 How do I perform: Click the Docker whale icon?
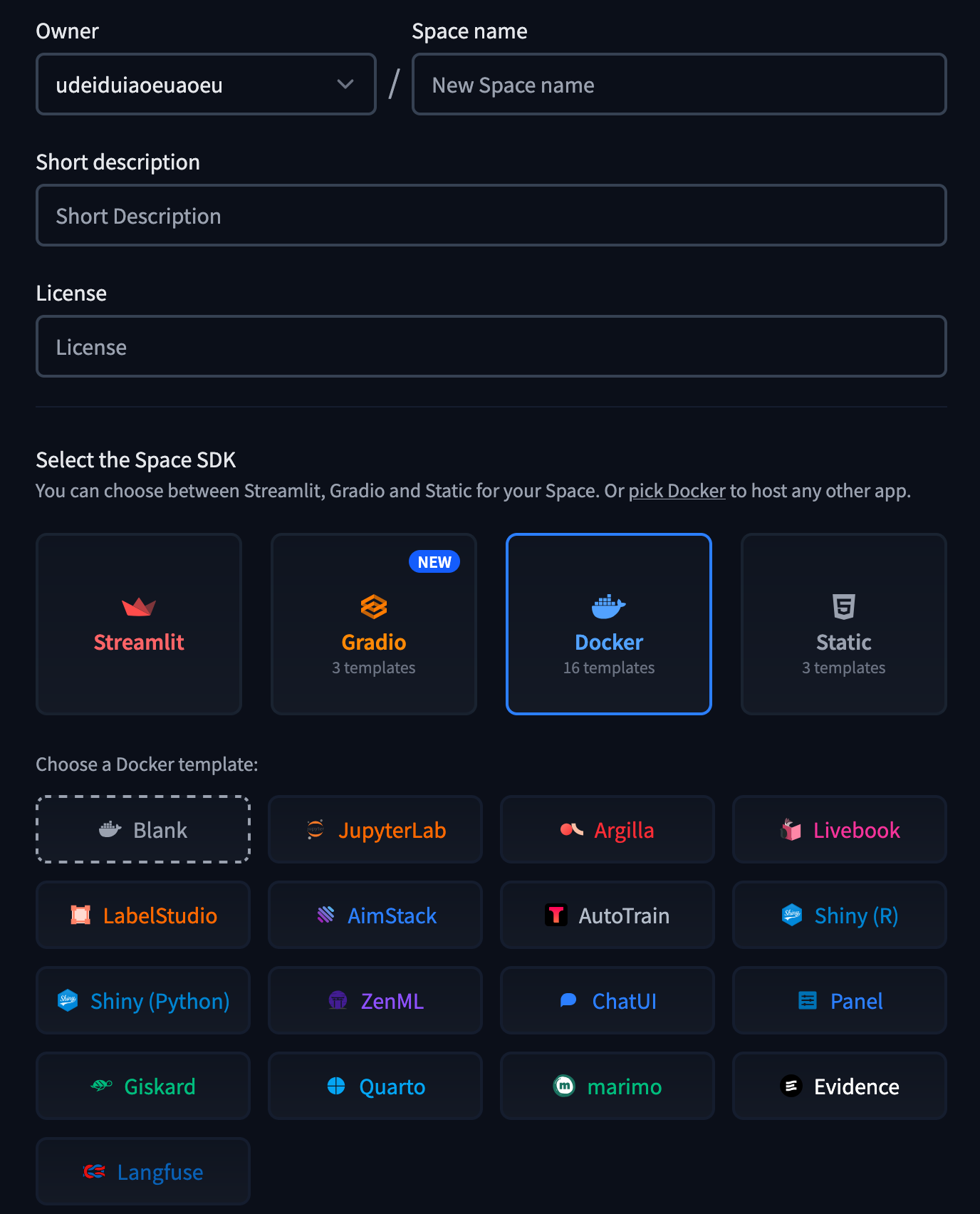click(609, 607)
